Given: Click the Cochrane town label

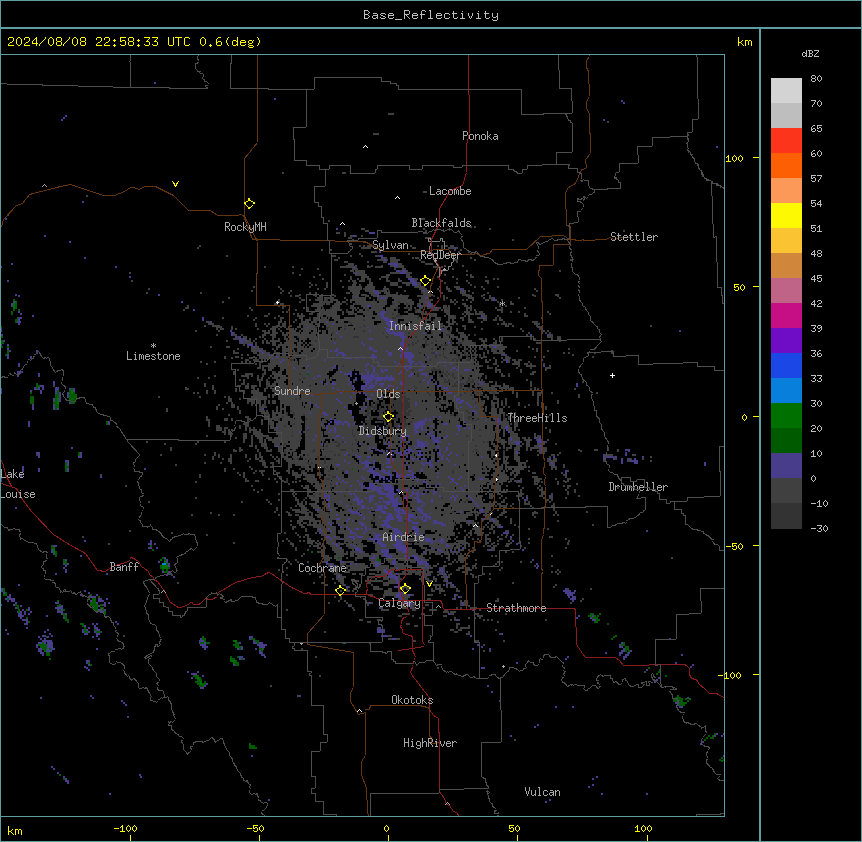Looking at the screenshot, I should (x=322, y=568).
